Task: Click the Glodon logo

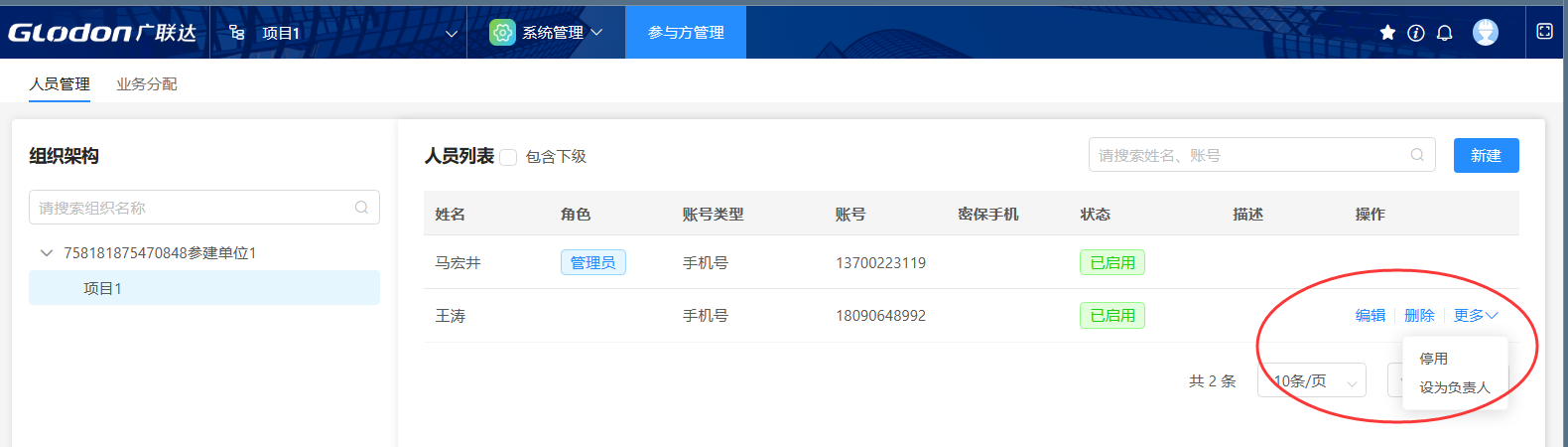Action: coord(102,33)
